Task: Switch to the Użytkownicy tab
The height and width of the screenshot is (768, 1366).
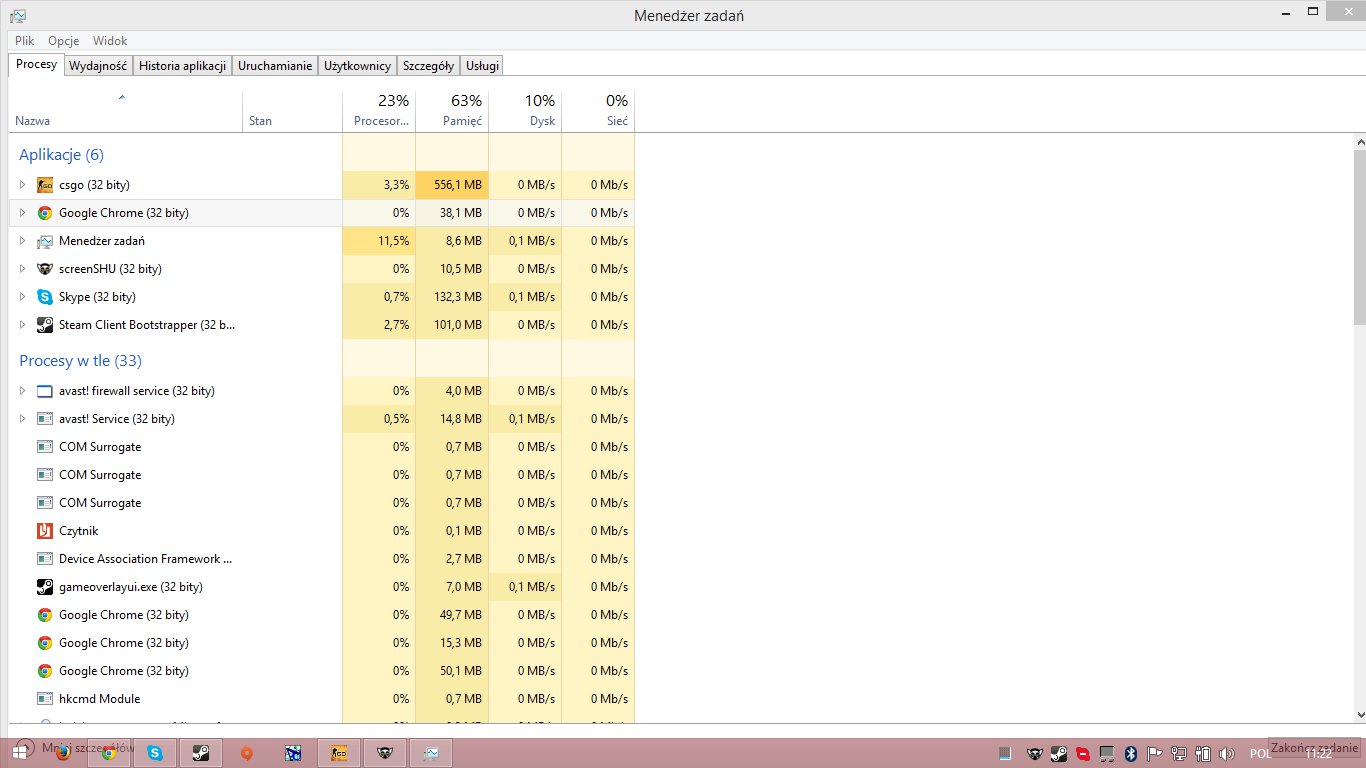Action: (x=357, y=66)
